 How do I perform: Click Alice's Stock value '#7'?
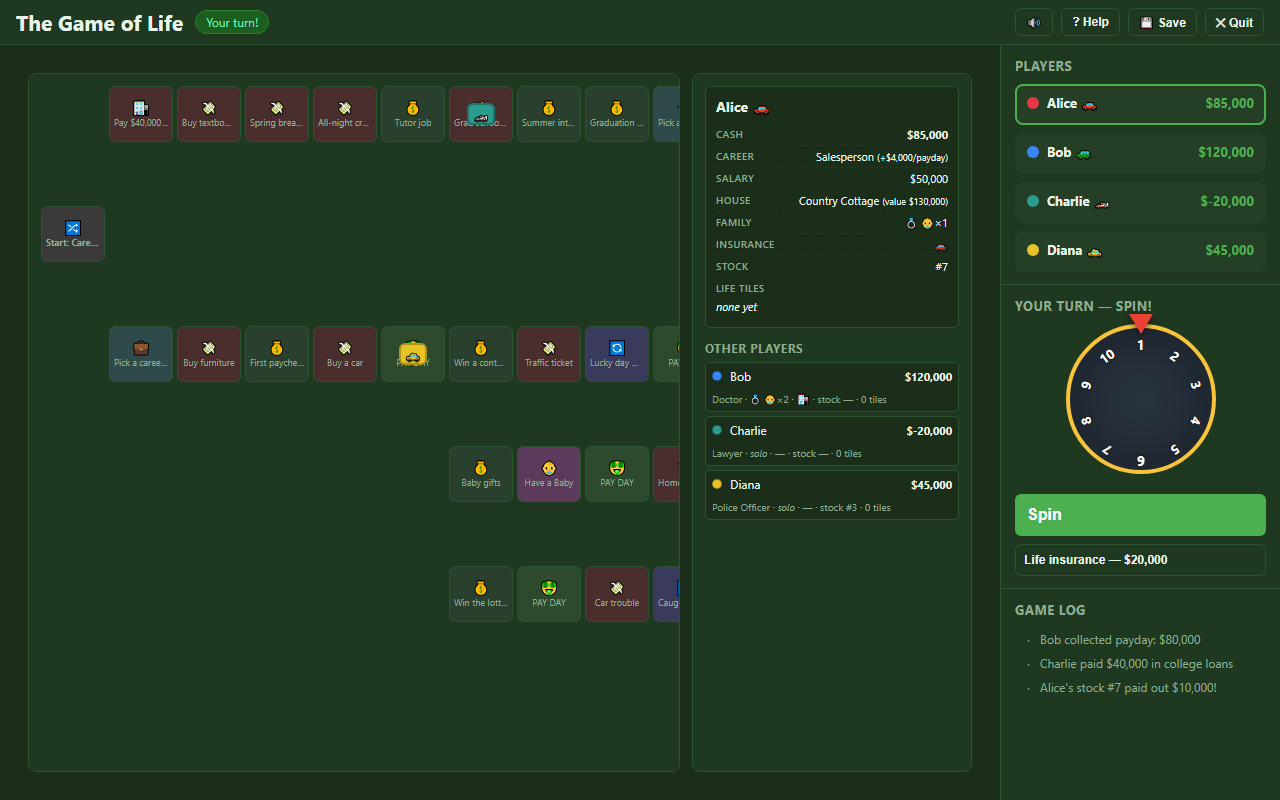[x=941, y=267]
